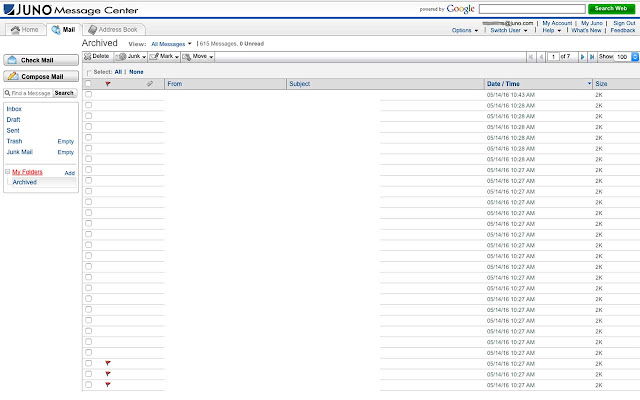Open the Move dropdown arrow
This screenshot has height=400, width=640.
(x=211, y=57)
